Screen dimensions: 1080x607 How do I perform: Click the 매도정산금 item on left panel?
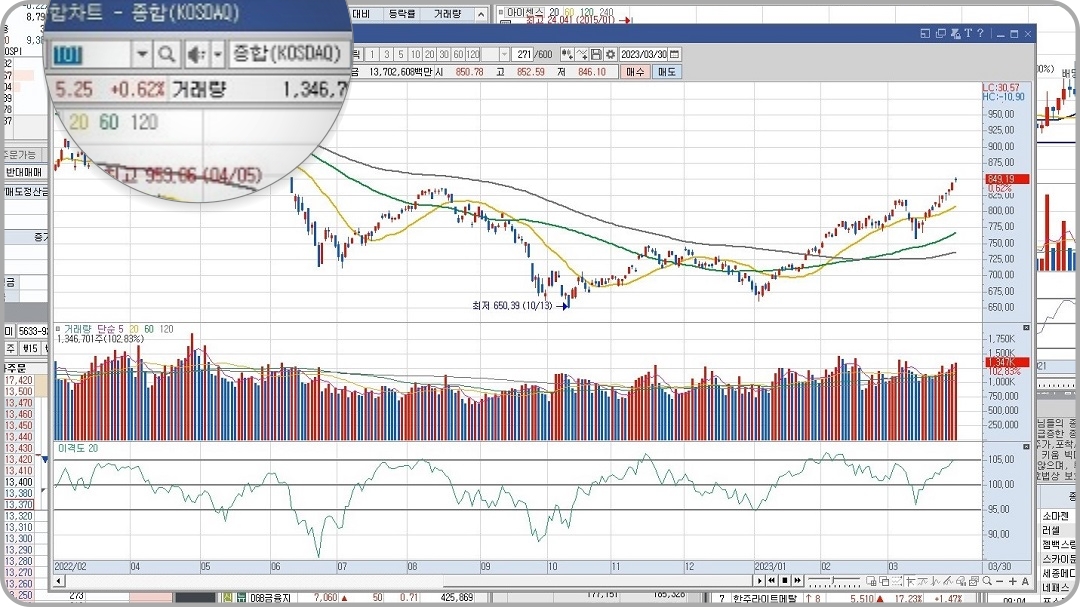[x=27, y=192]
